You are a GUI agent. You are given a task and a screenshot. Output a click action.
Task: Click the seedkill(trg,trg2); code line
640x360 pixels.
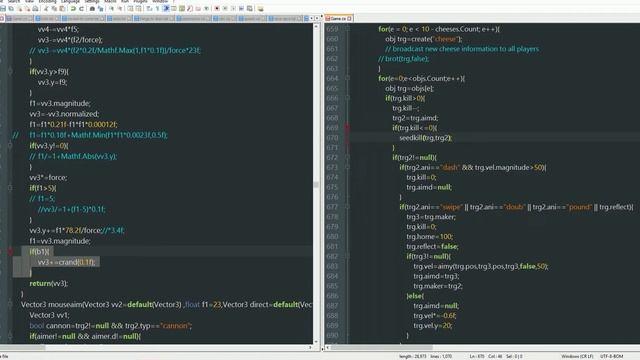(x=425, y=138)
